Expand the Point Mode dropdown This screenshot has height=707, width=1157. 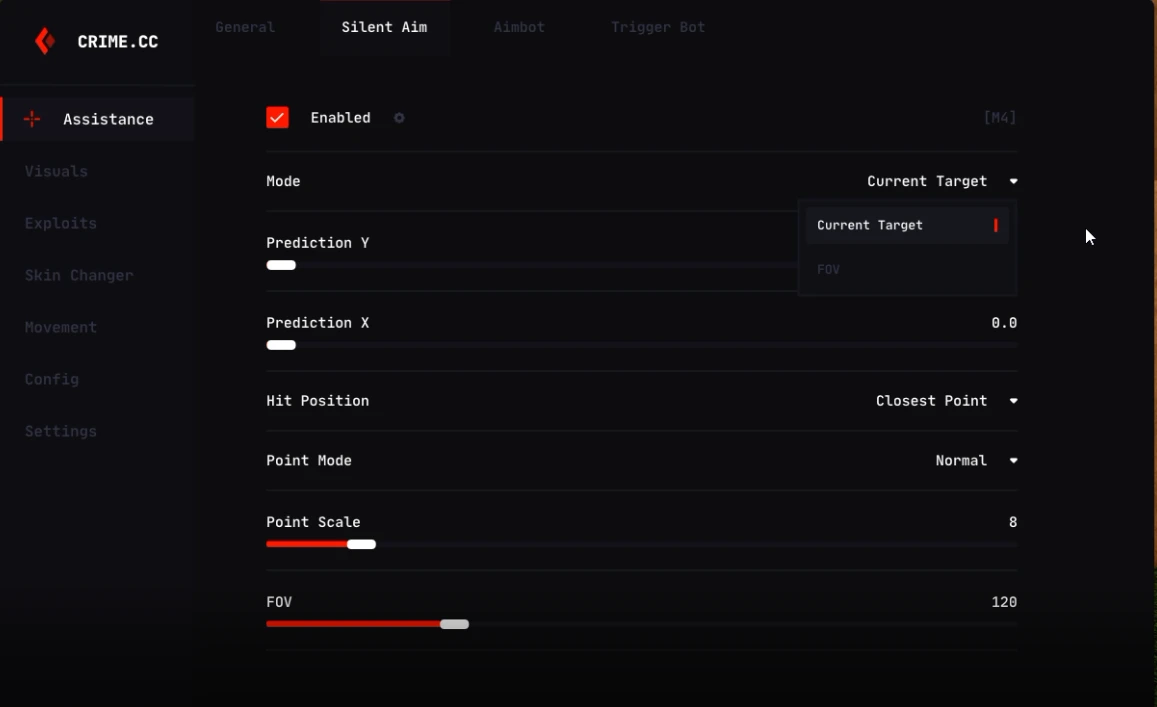[x=976, y=461]
